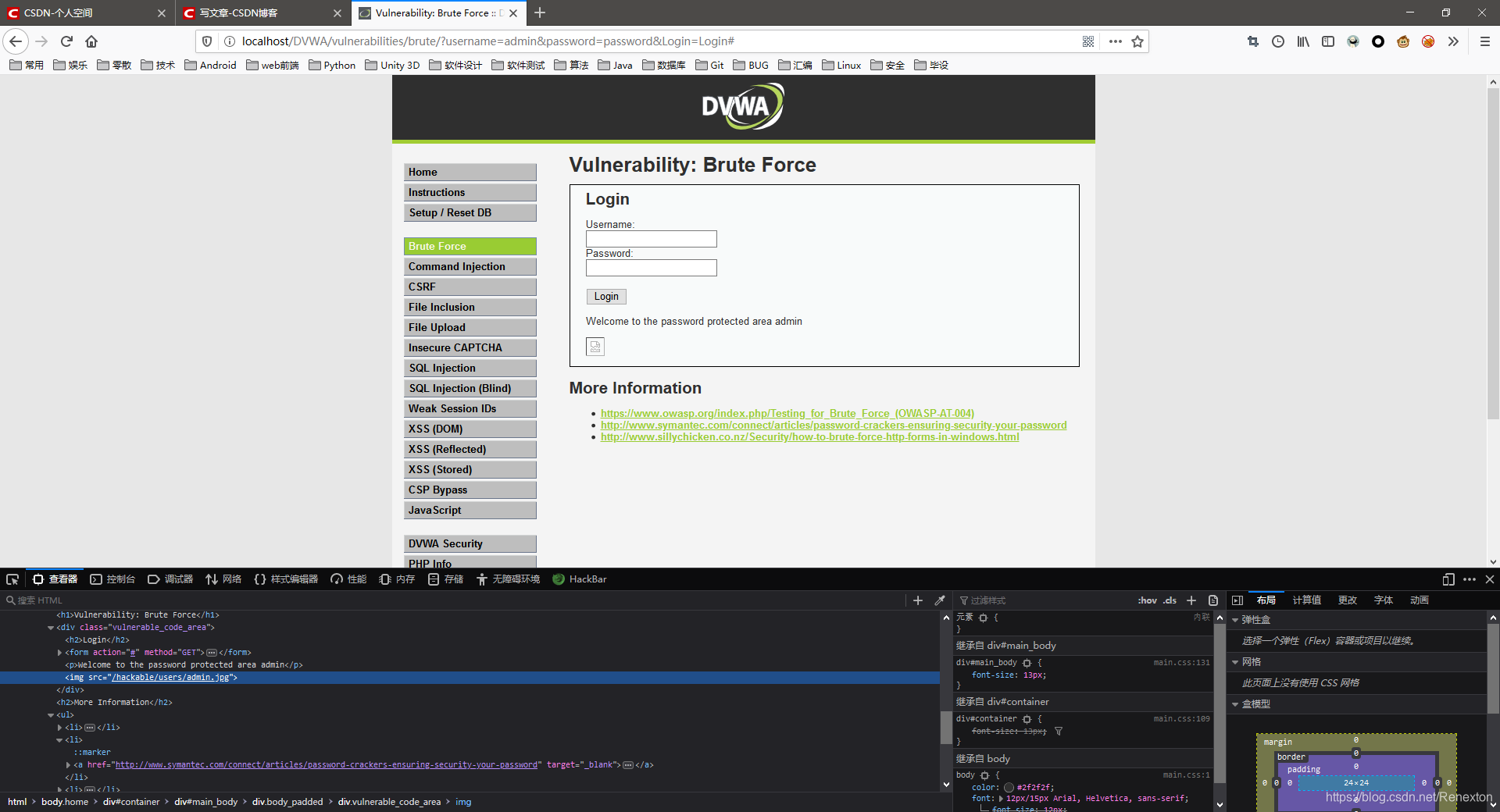
Task: Open SQL Injection menu item
Action: pyautogui.click(x=470, y=368)
